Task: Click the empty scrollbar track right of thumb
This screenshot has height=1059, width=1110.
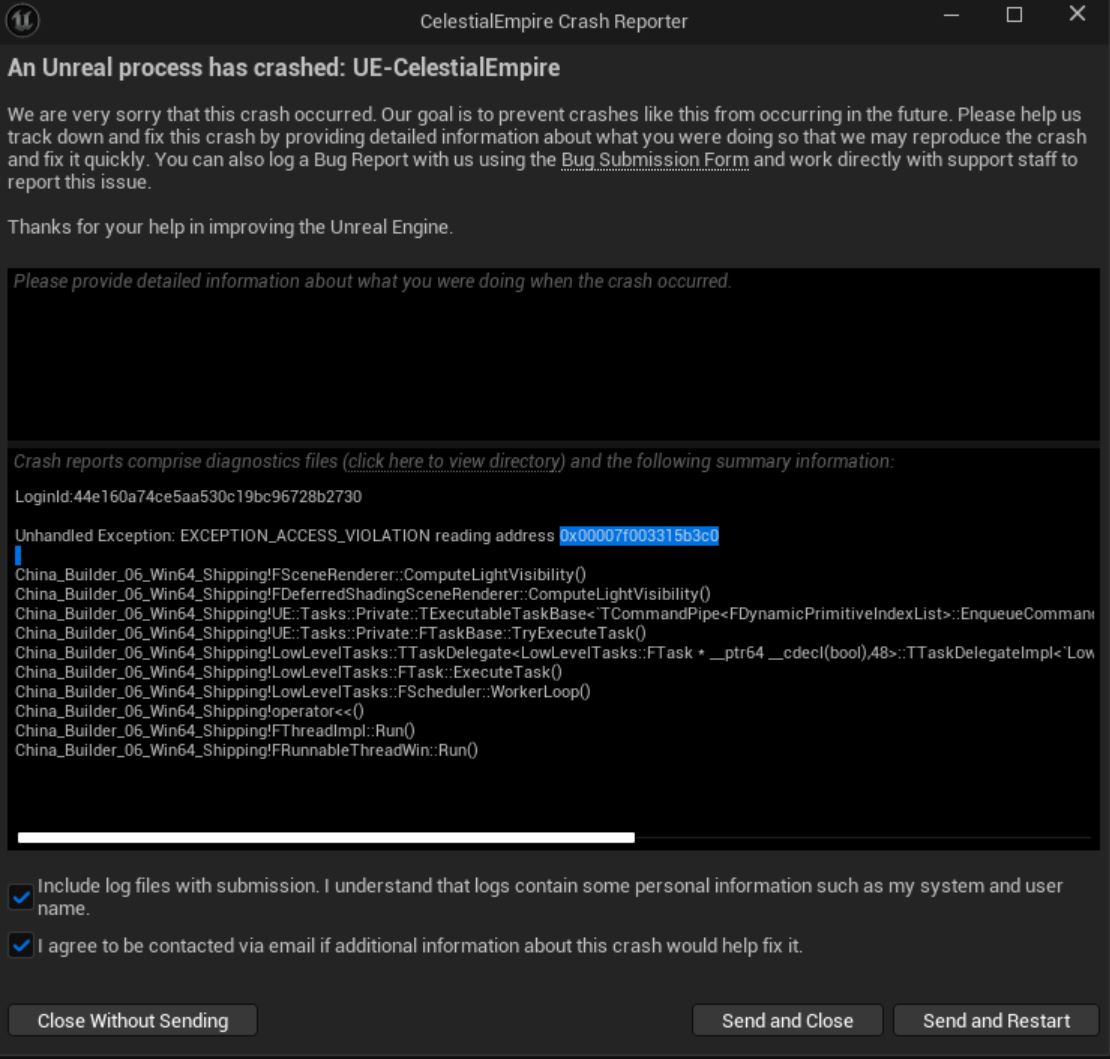Action: [x=860, y=838]
